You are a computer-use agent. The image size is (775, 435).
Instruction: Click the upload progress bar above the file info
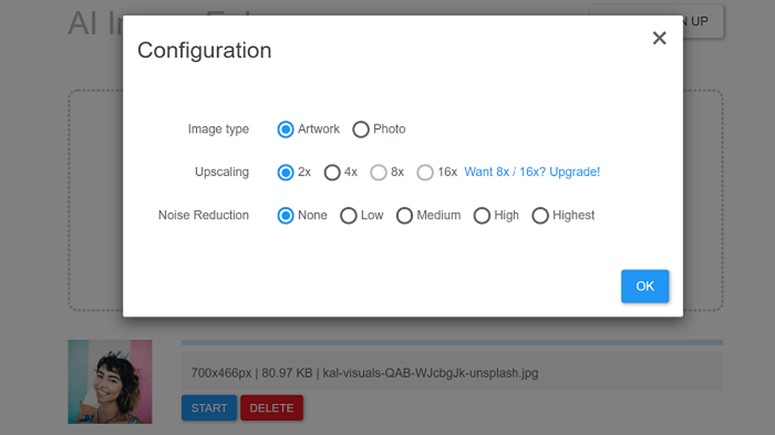tap(452, 343)
